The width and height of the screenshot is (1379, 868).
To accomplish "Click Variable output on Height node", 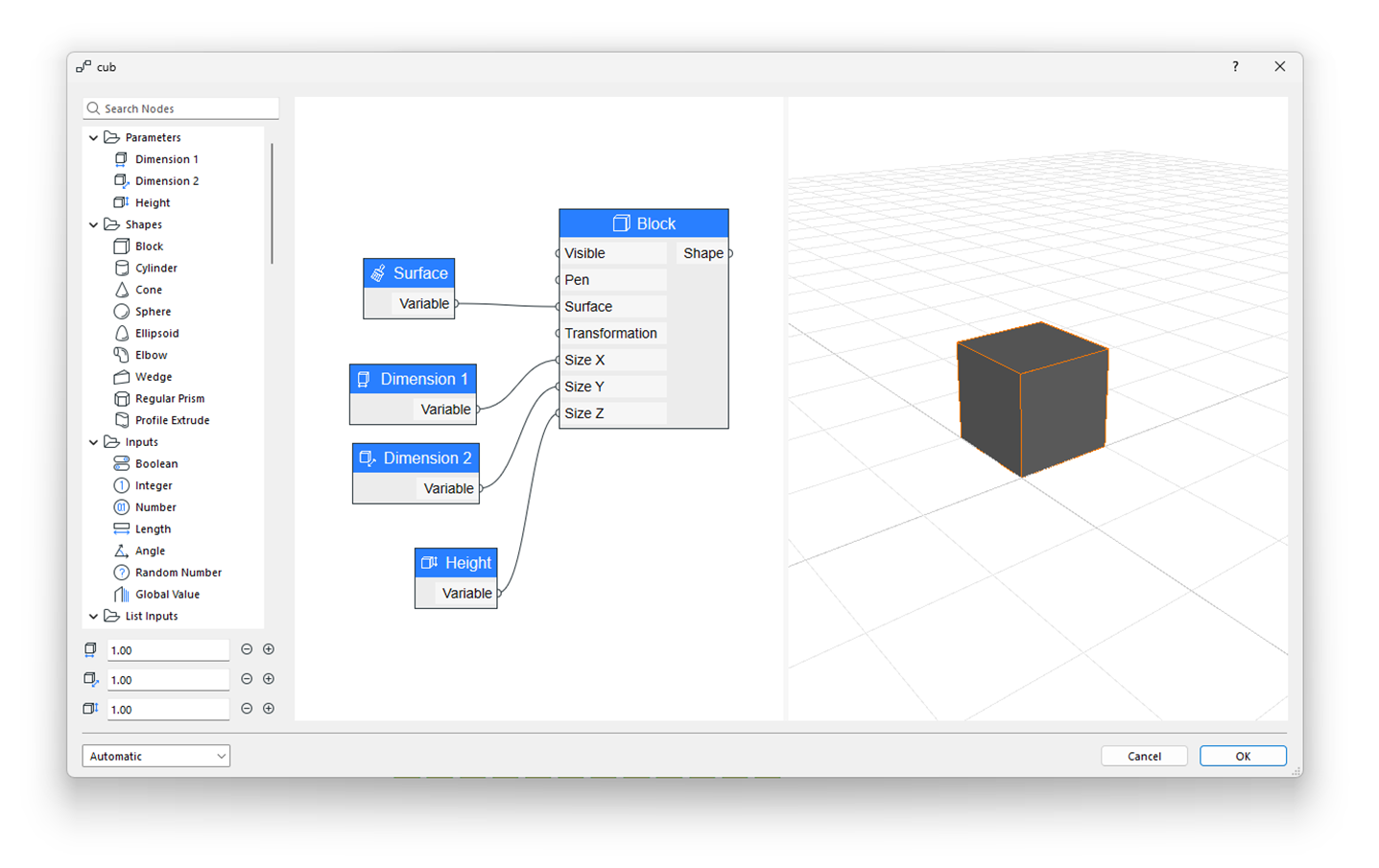I will point(467,594).
